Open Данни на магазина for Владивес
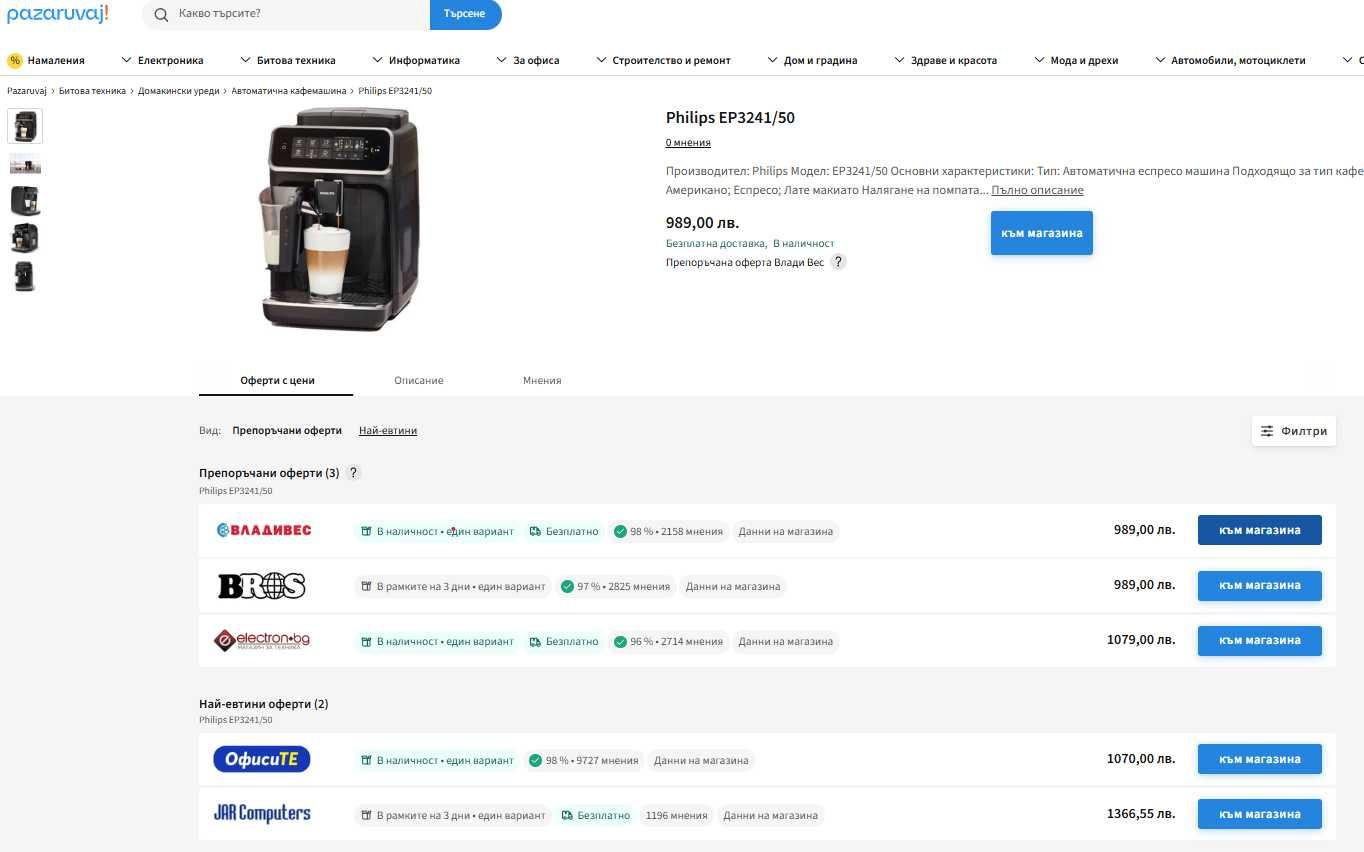 [x=785, y=531]
